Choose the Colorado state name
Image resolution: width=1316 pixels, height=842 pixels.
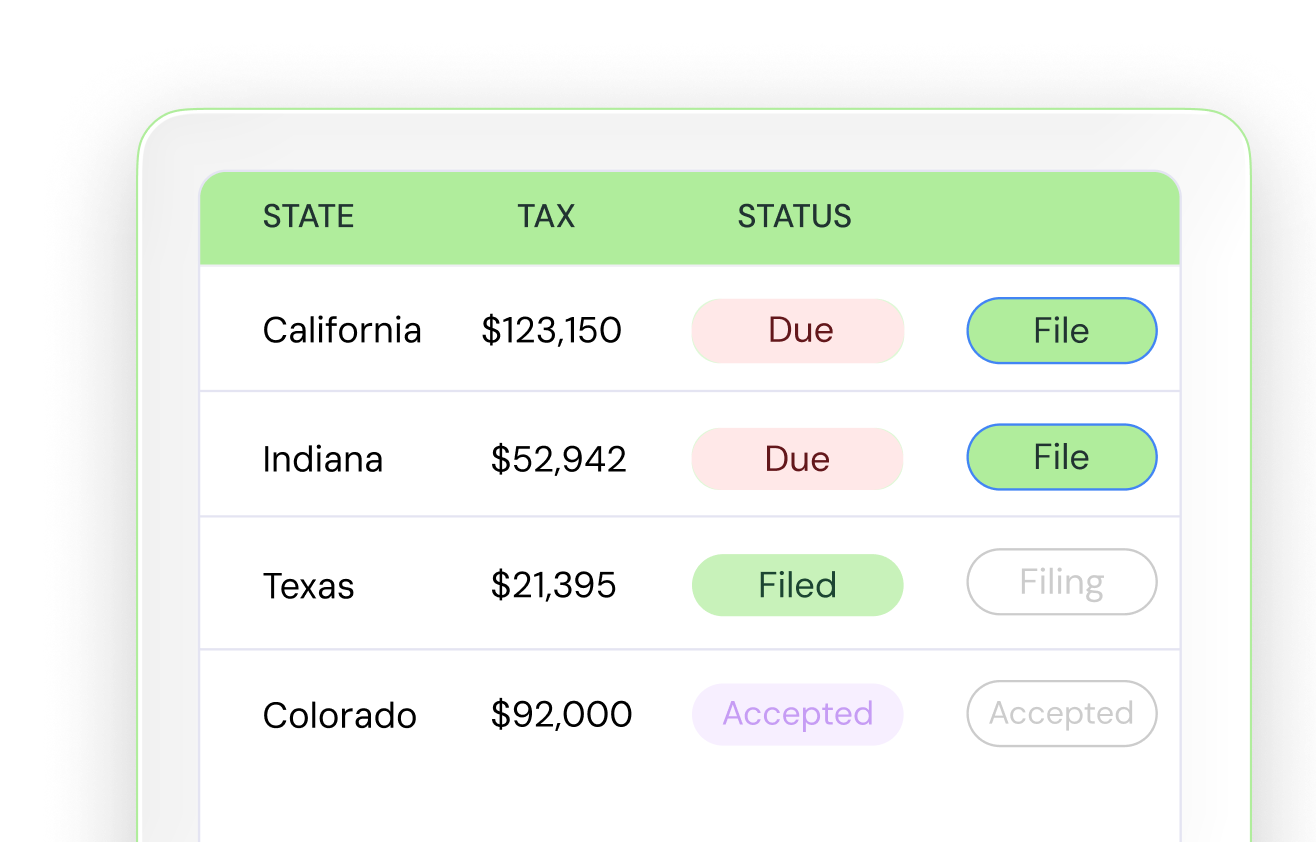(339, 715)
